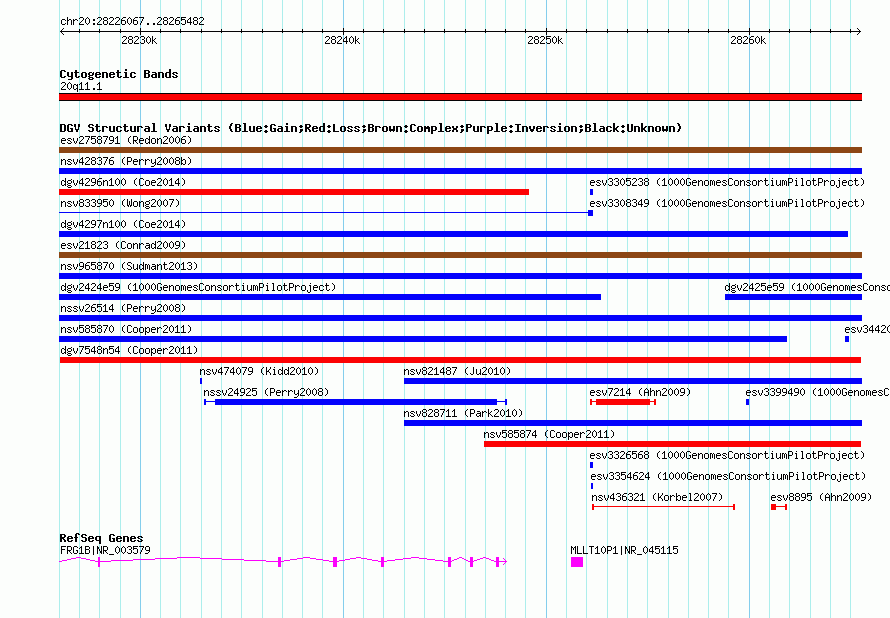890x618 pixels.
Task: Click the dgv4296n100 (Coe2014) label
Action: 123,182
